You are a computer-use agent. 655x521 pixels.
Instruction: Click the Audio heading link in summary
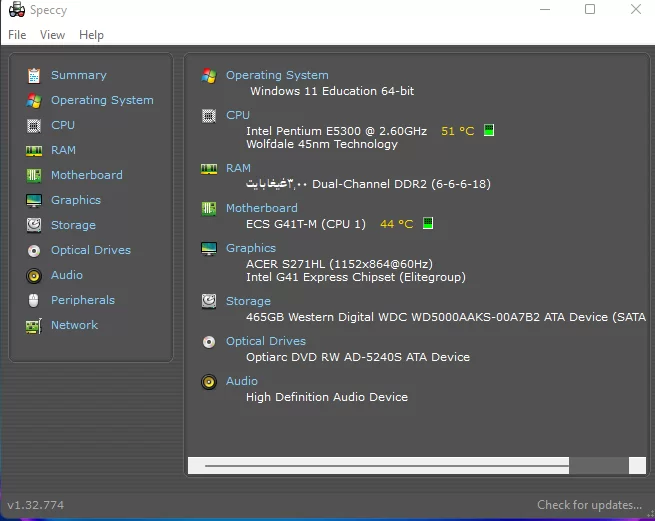[242, 381]
